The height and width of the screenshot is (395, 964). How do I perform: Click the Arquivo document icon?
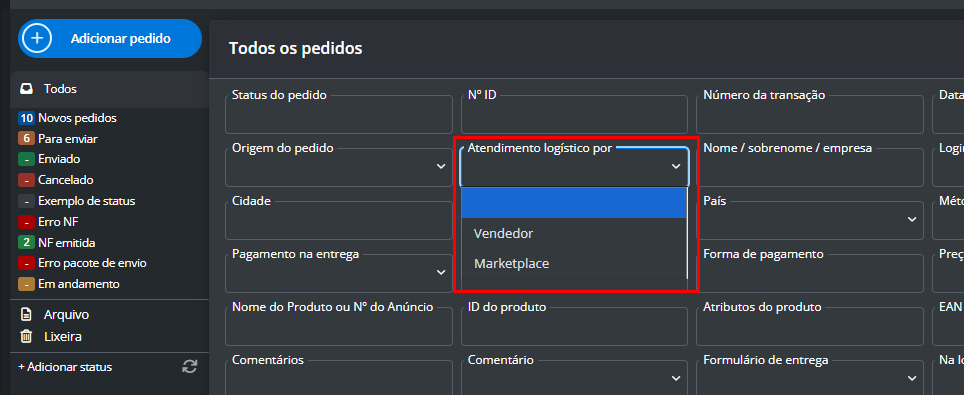pyautogui.click(x=26, y=314)
